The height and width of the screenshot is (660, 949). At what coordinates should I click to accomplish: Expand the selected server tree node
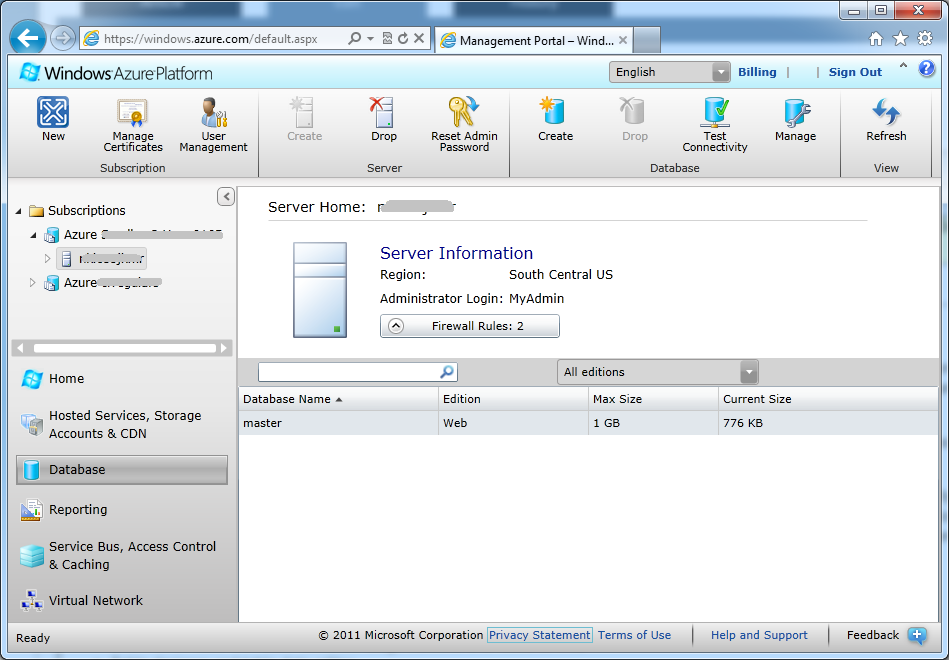coord(47,259)
